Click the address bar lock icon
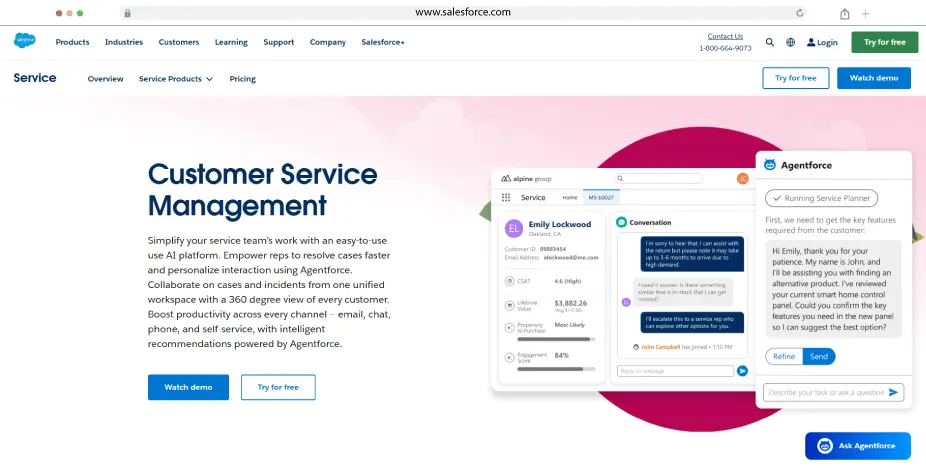Viewport: 926px width, 468px height. pos(128,13)
